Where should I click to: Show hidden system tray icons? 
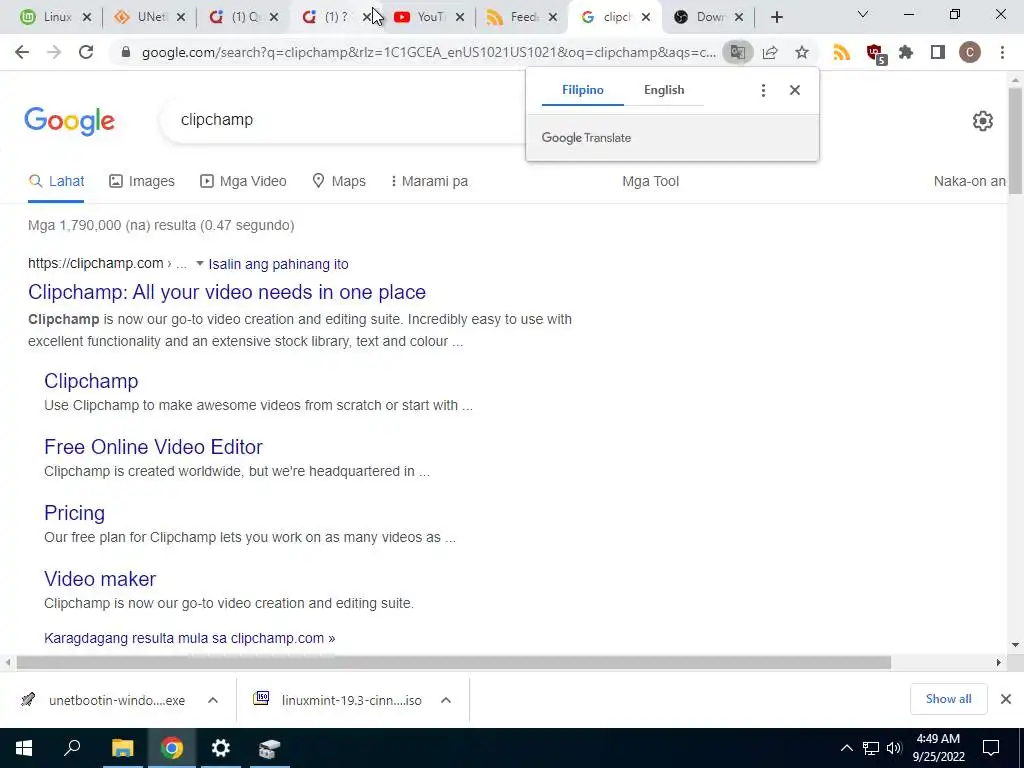pyautogui.click(x=846, y=748)
